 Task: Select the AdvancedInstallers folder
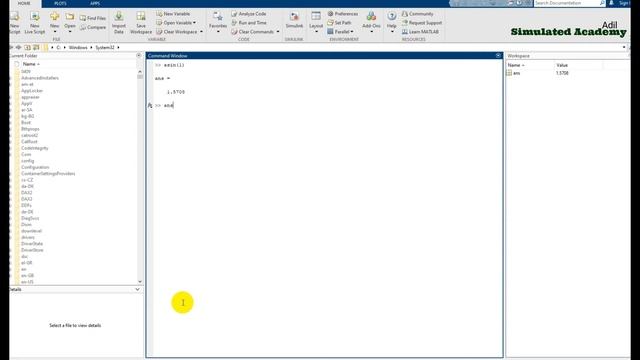40,78
